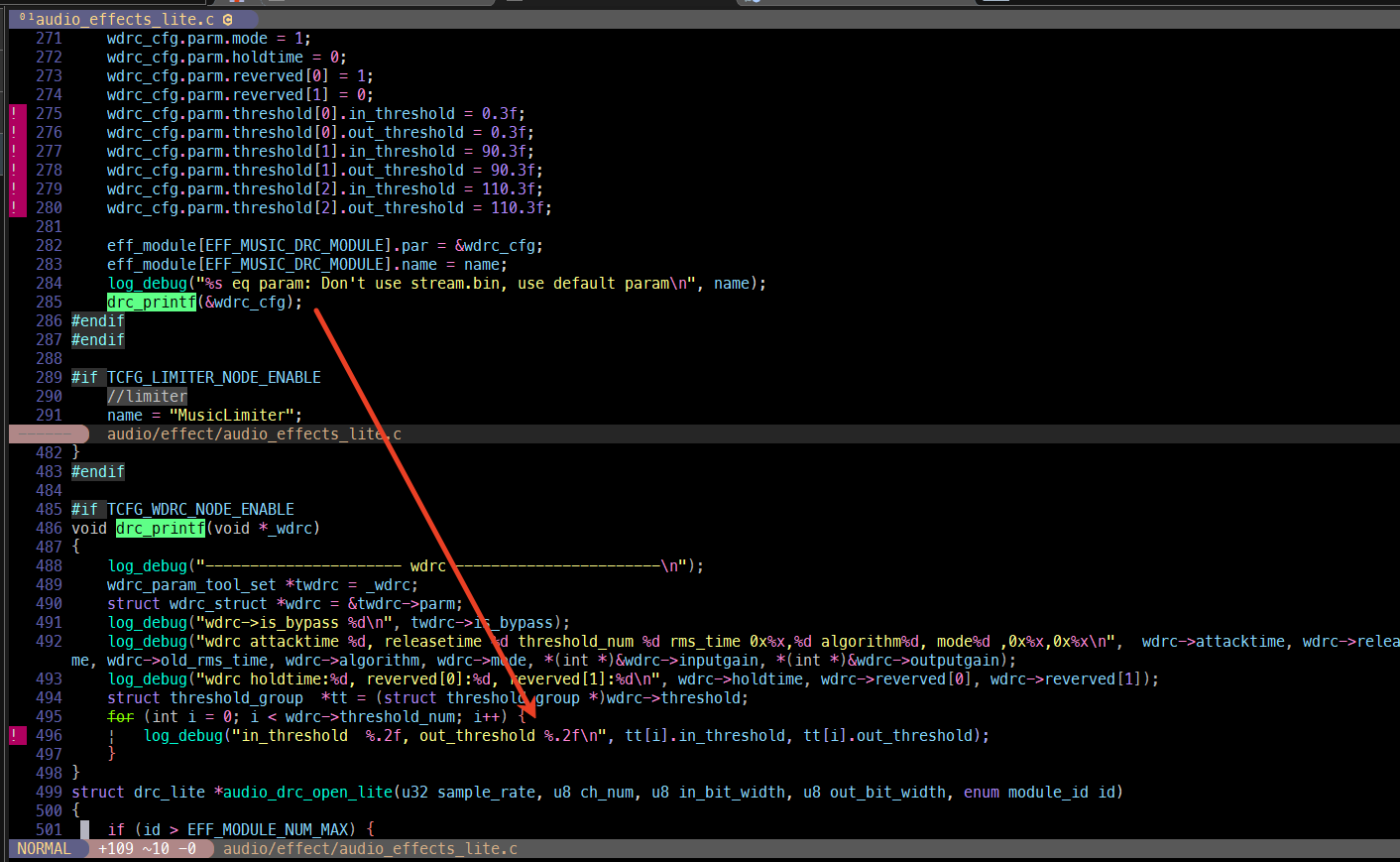Click the //limiter comment
This screenshot has width=1400, height=862.
tap(147, 397)
